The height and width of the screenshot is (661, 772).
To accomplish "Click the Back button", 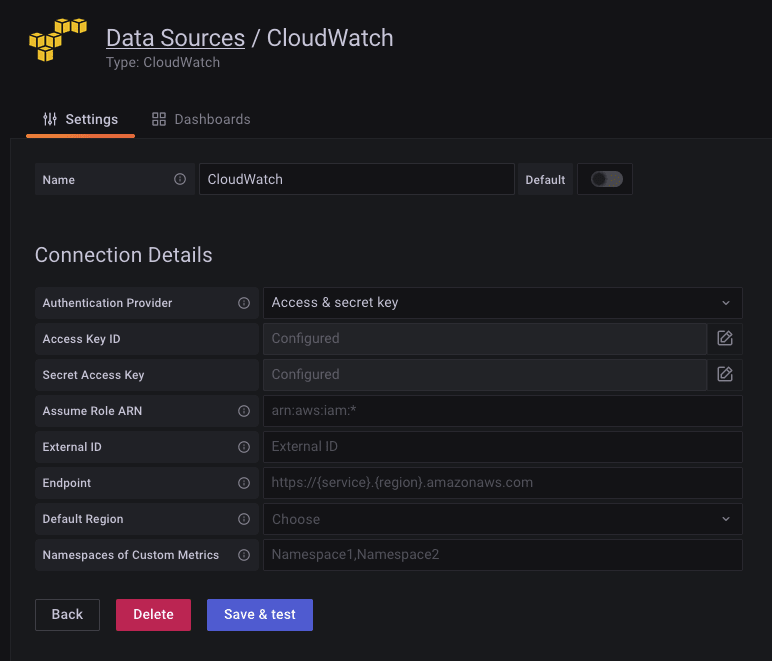I will [67, 614].
